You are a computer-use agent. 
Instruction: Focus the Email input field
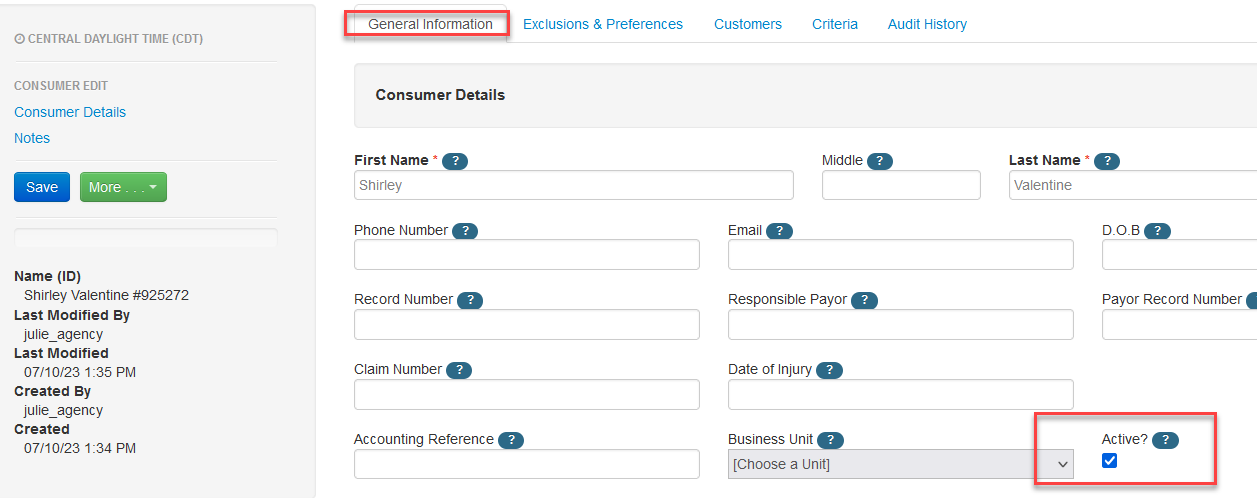click(901, 255)
